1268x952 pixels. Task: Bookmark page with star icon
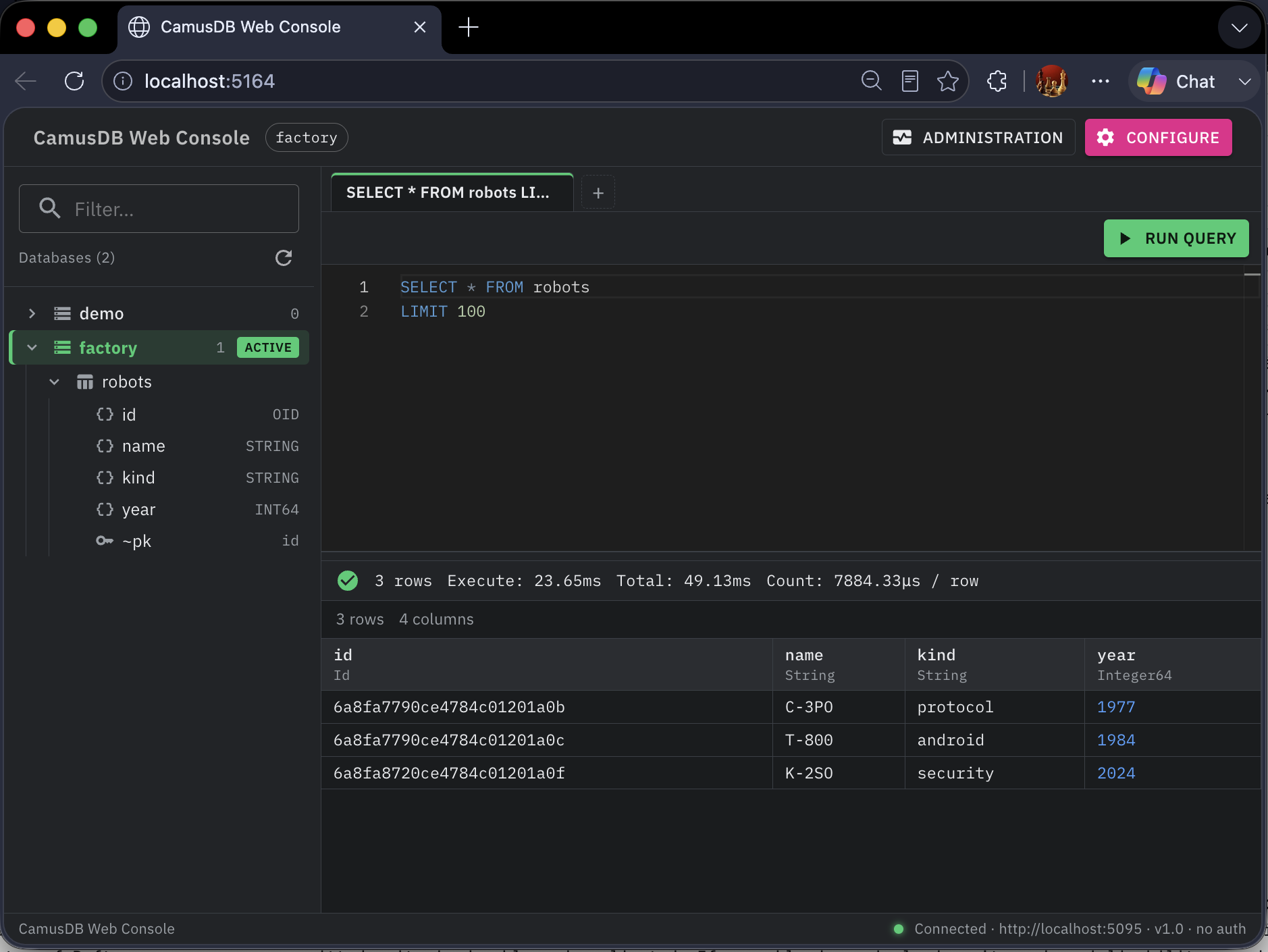[x=948, y=81]
